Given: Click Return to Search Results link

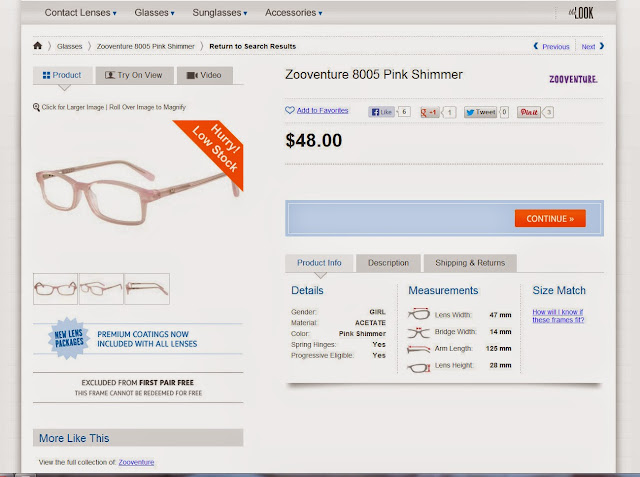Looking at the screenshot, I should (253, 46).
